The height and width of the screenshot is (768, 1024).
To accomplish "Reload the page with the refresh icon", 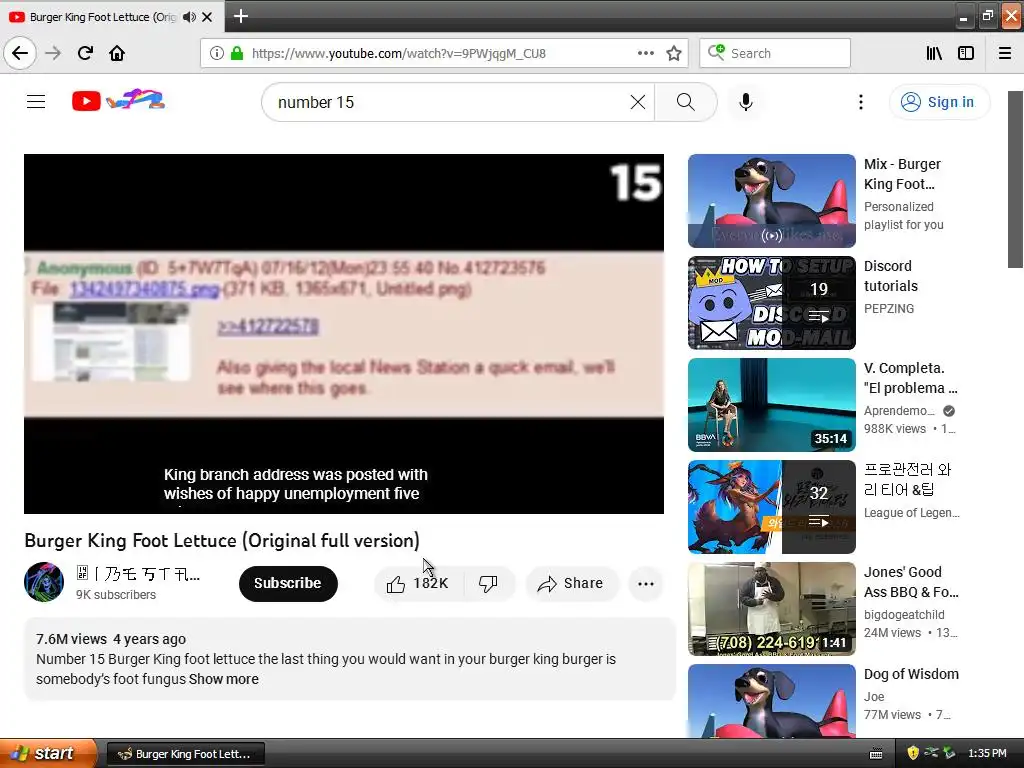I will point(85,53).
